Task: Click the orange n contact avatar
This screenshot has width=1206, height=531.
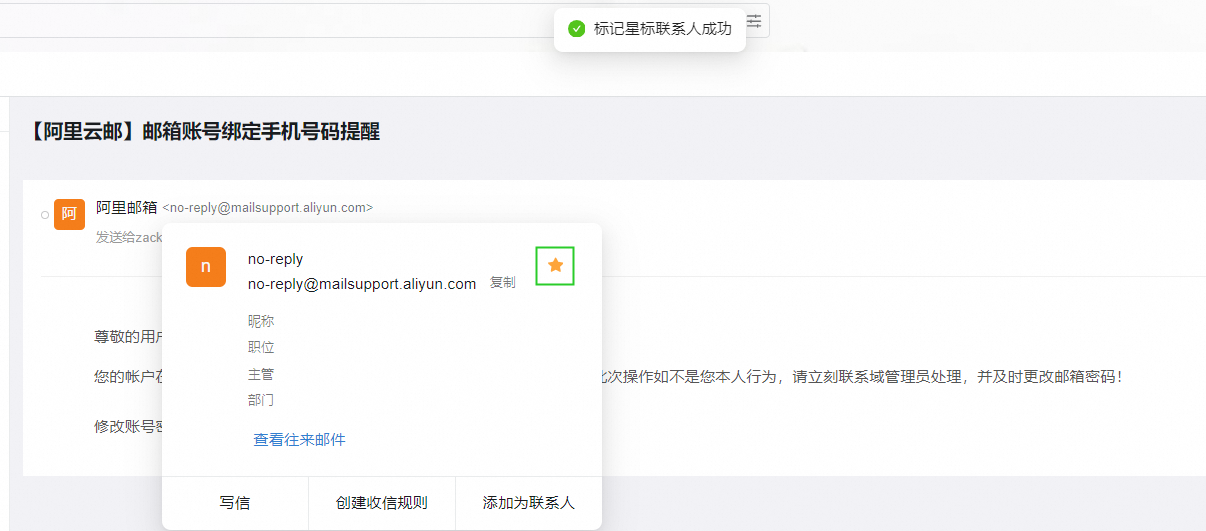Action: (x=206, y=266)
